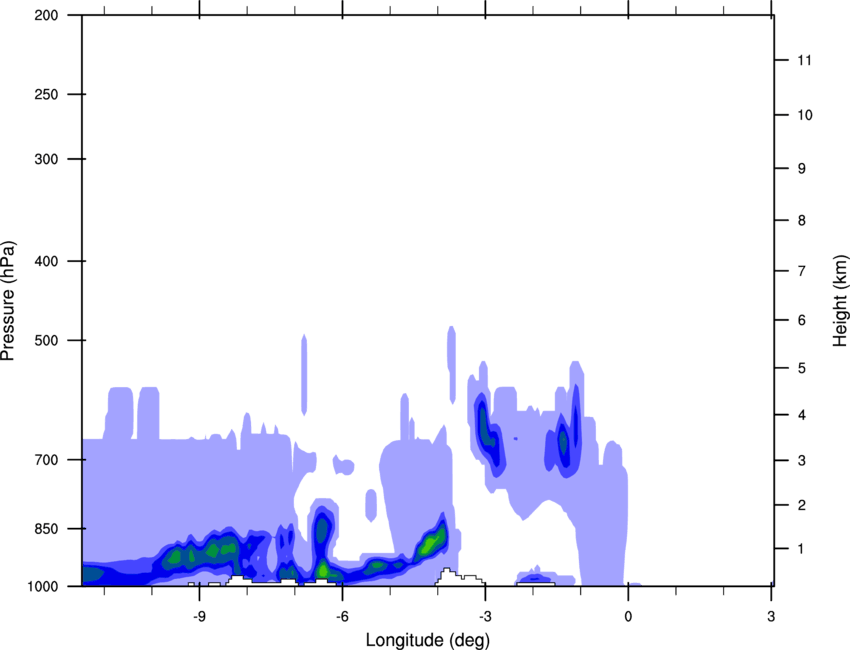
Task: Click the 8 km height label
Action: pyautogui.click(x=802, y=220)
